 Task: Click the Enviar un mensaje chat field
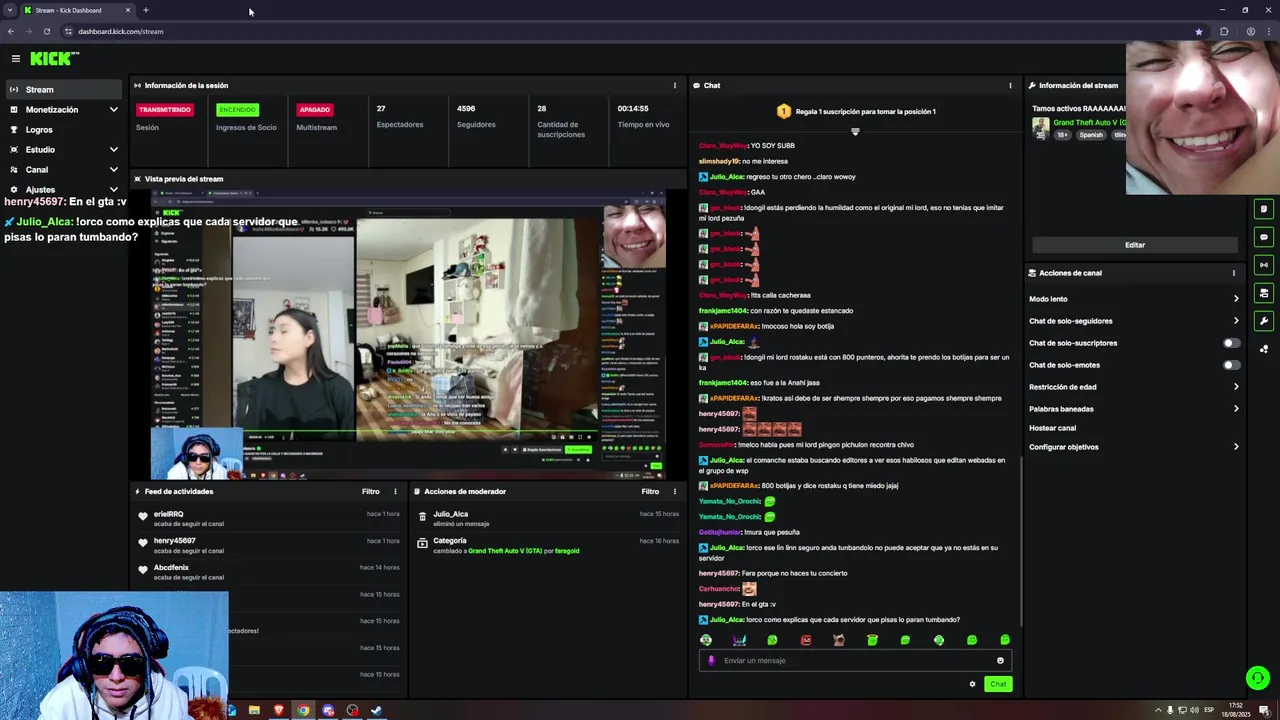(x=855, y=660)
